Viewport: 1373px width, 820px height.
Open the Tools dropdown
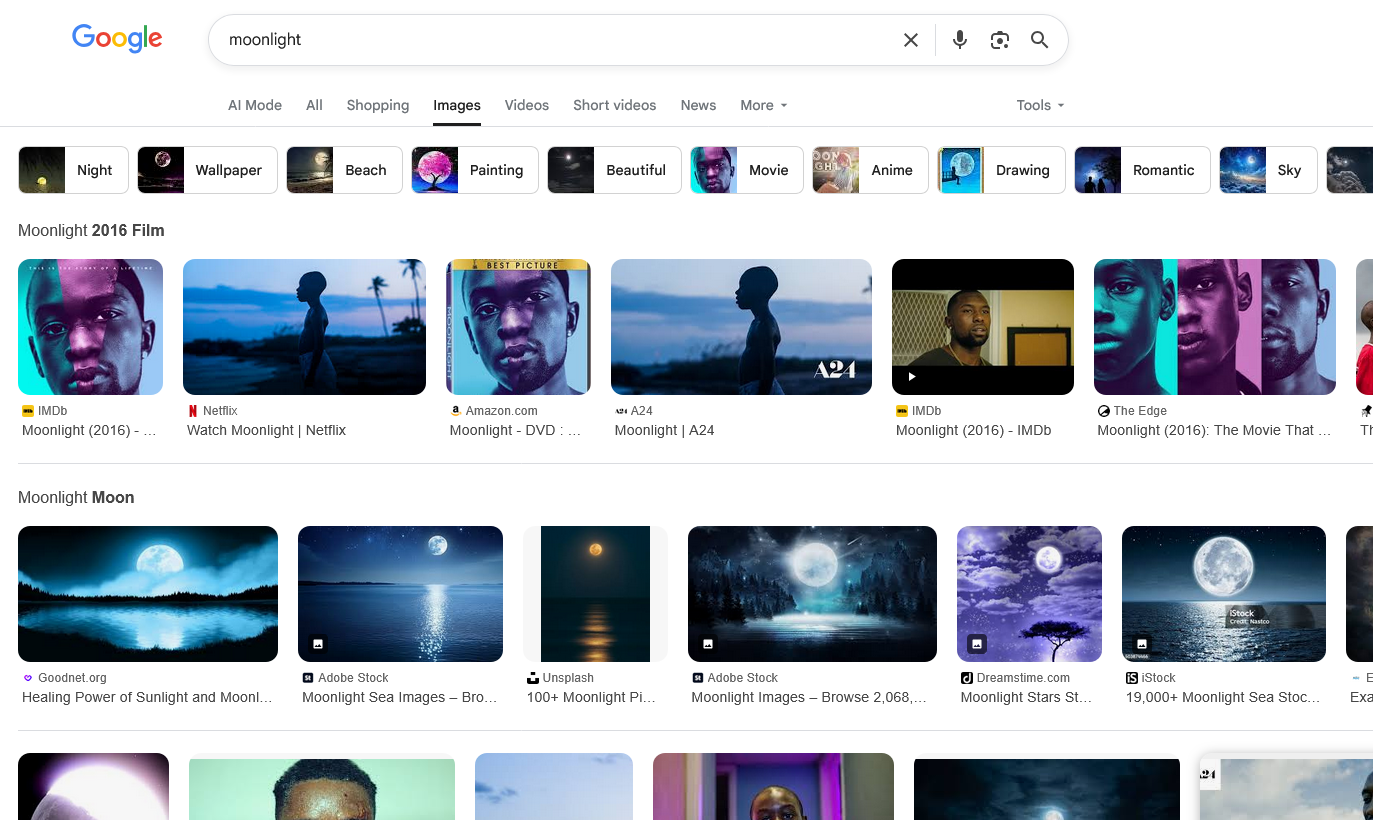pos(1041,105)
